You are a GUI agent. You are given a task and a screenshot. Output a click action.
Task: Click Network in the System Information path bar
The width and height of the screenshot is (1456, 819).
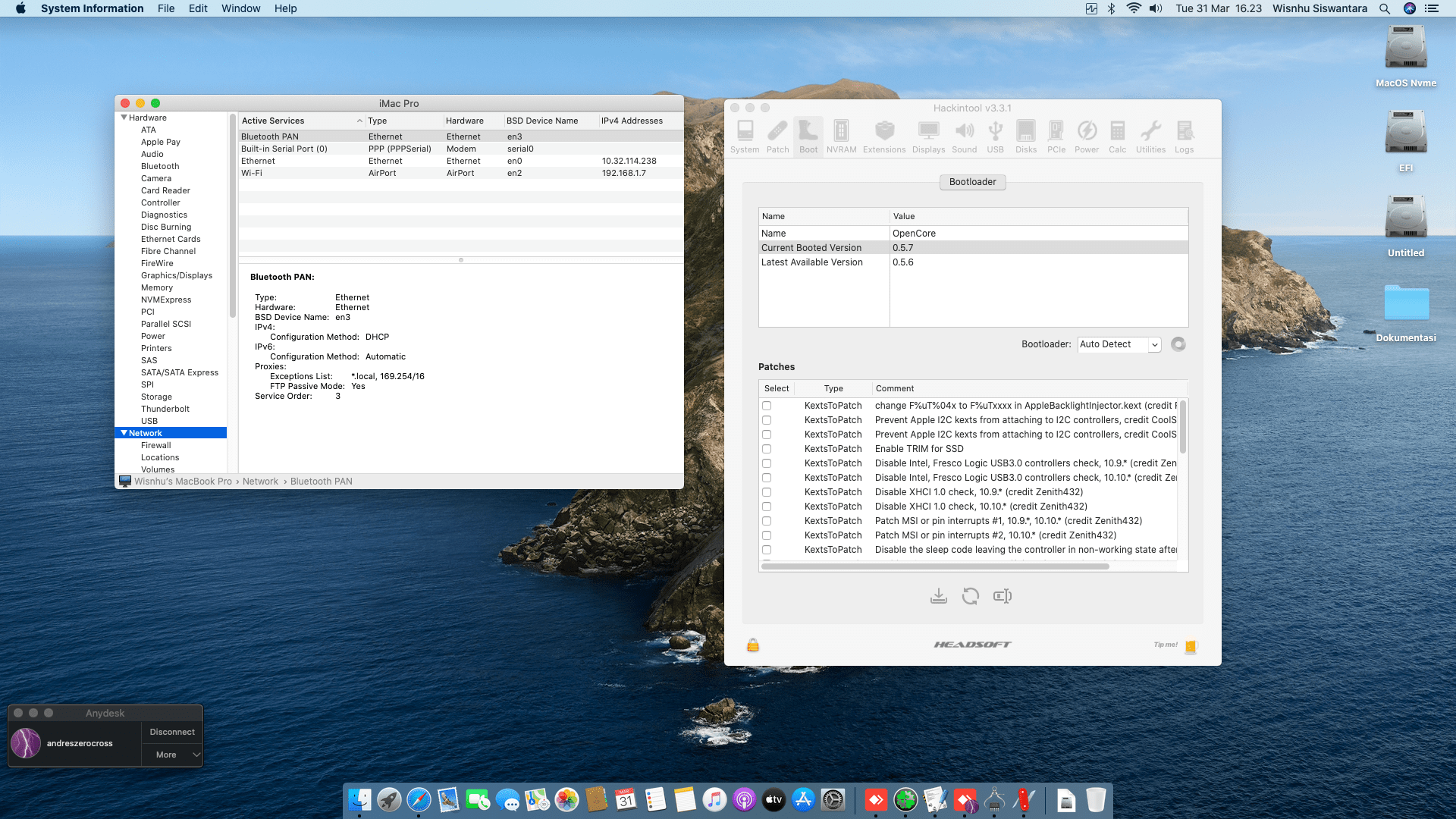(260, 482)
